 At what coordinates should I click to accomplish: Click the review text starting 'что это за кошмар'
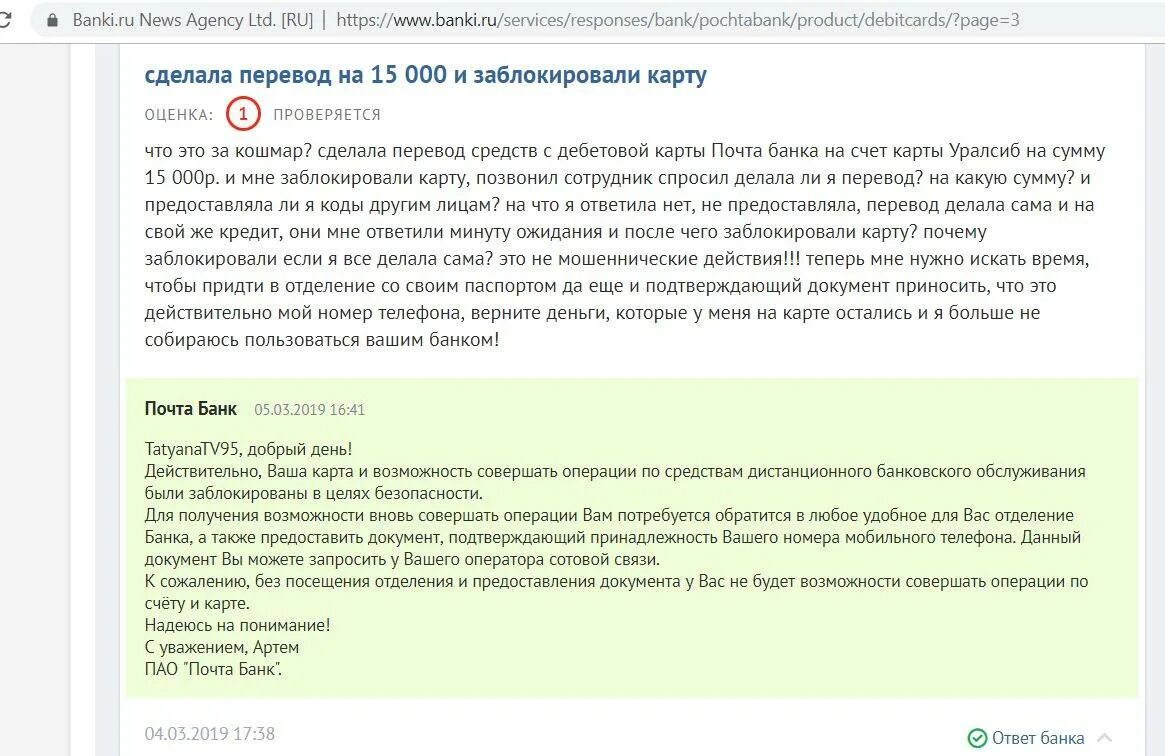[625, 245]
